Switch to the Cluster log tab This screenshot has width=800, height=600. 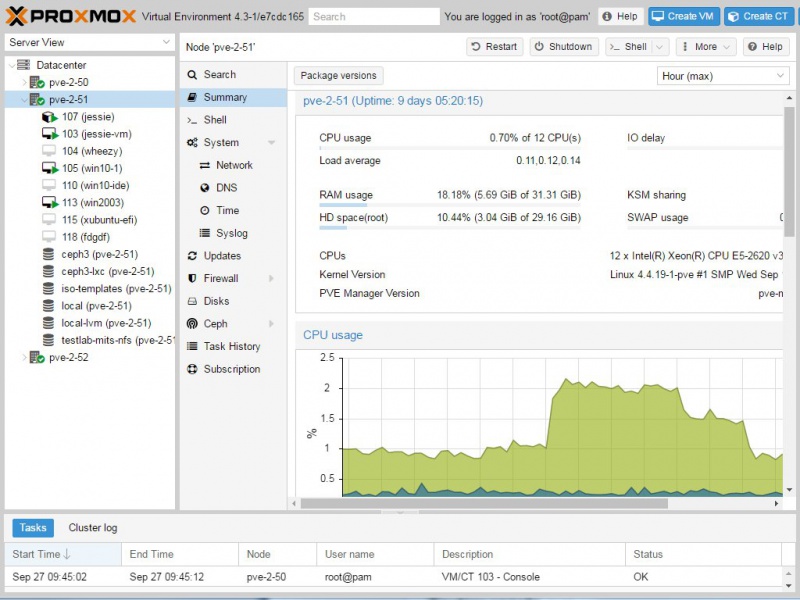tap(92, 528)
